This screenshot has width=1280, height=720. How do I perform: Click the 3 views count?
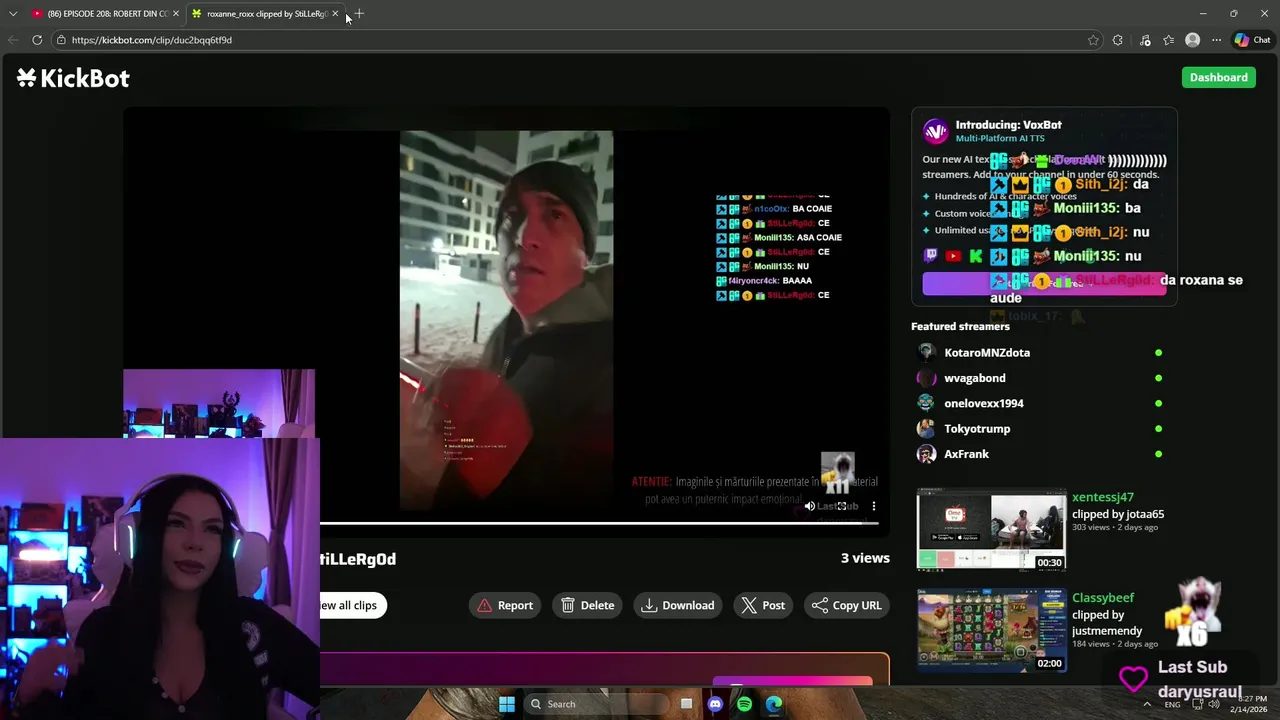point(865,558)
